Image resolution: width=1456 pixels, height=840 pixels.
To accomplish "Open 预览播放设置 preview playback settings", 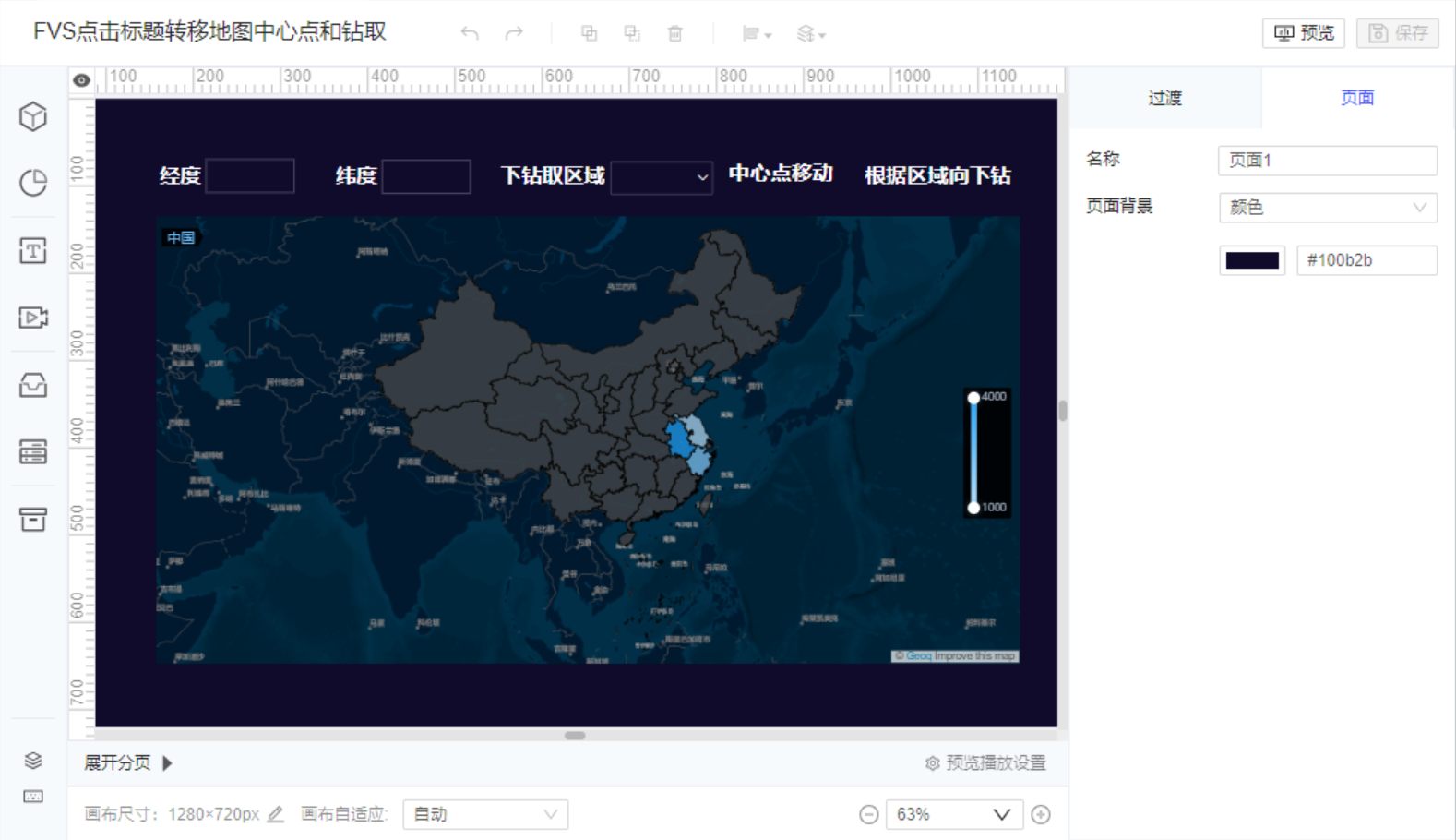I will point(985,763).
